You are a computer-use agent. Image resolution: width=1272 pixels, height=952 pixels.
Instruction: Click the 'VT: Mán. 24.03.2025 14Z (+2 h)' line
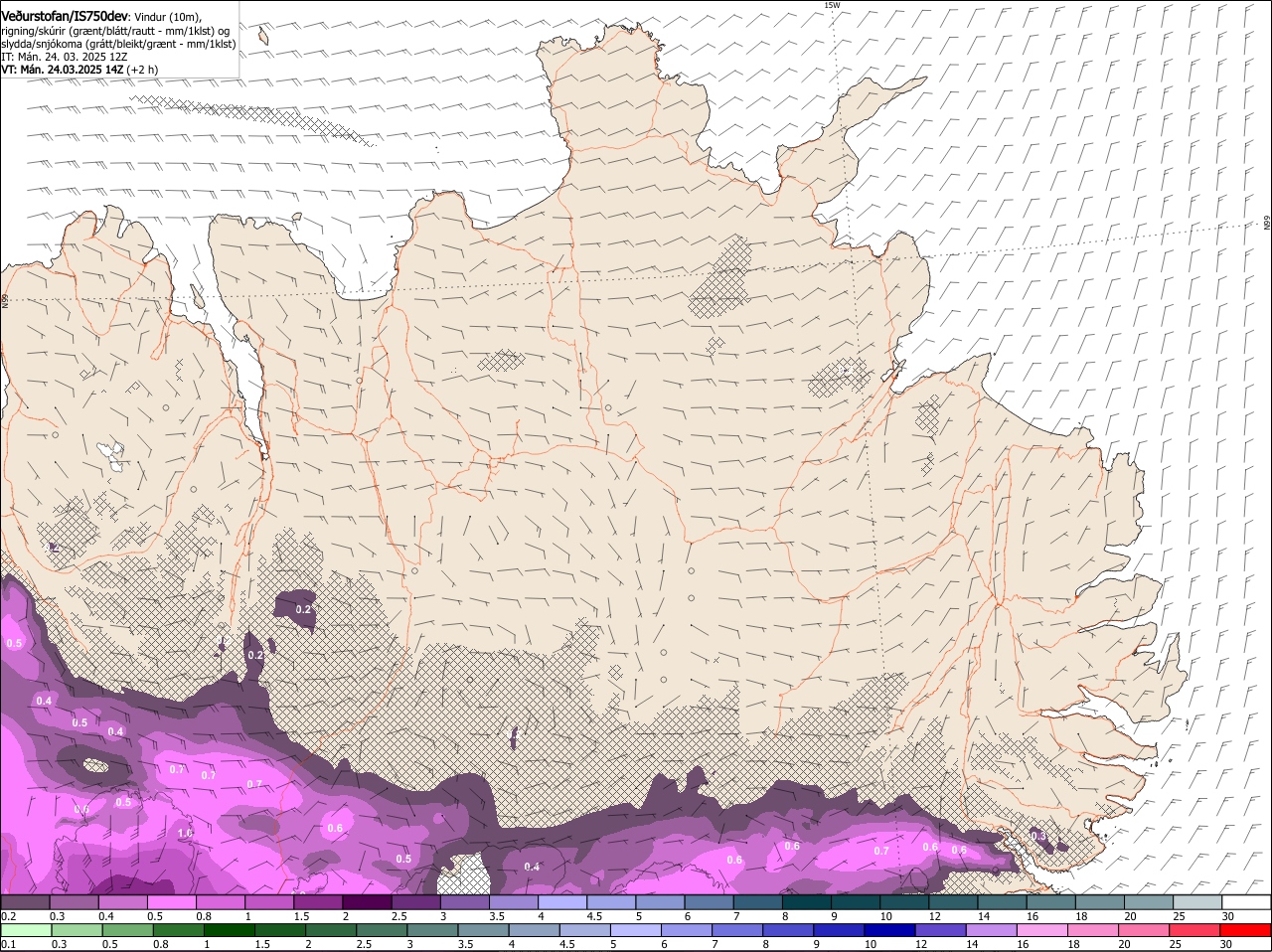click(79, 70)
